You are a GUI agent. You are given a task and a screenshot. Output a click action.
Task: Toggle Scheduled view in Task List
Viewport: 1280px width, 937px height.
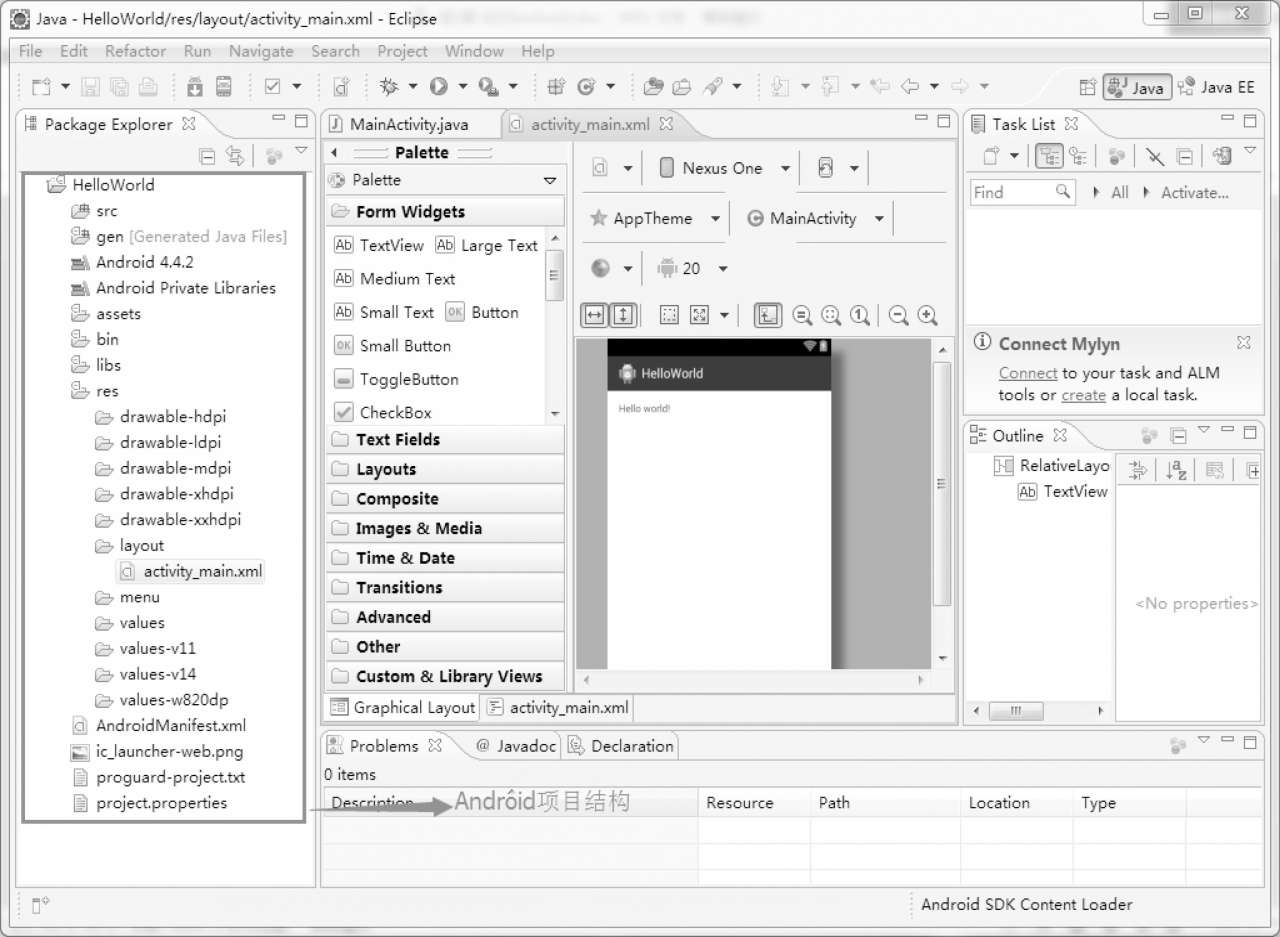[x=1078, y=156]
